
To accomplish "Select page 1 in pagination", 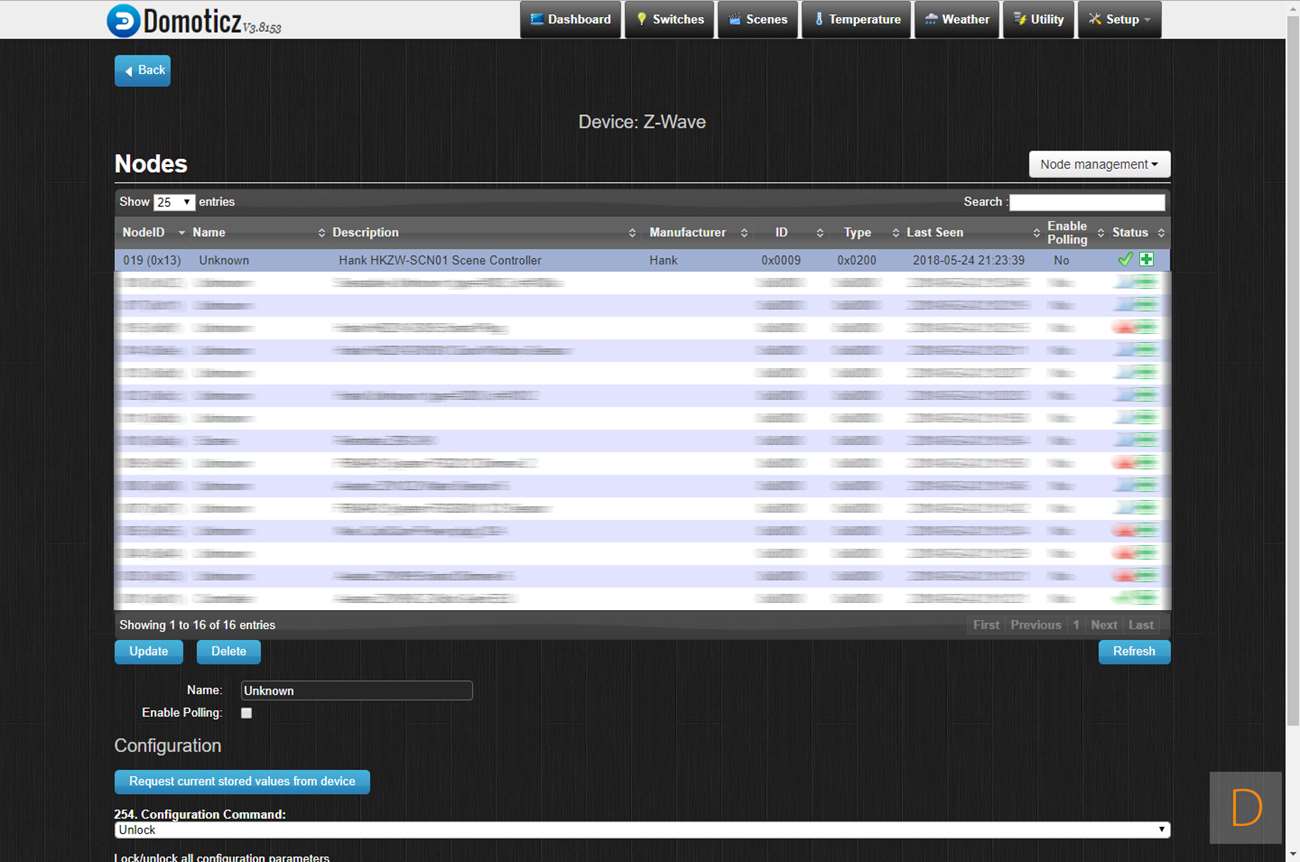I will [x=1076, y=625].
